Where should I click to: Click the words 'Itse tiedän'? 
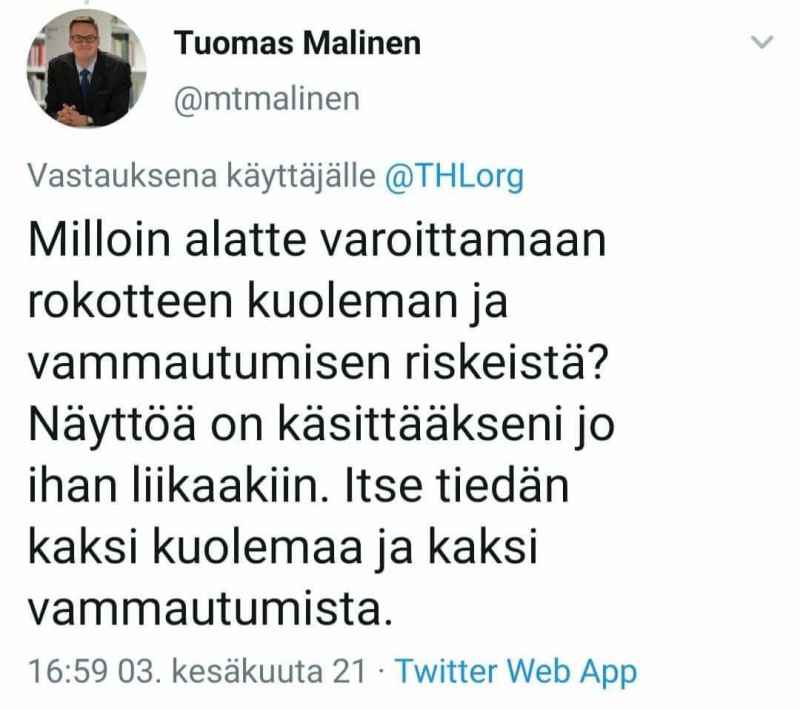(457, 486)
